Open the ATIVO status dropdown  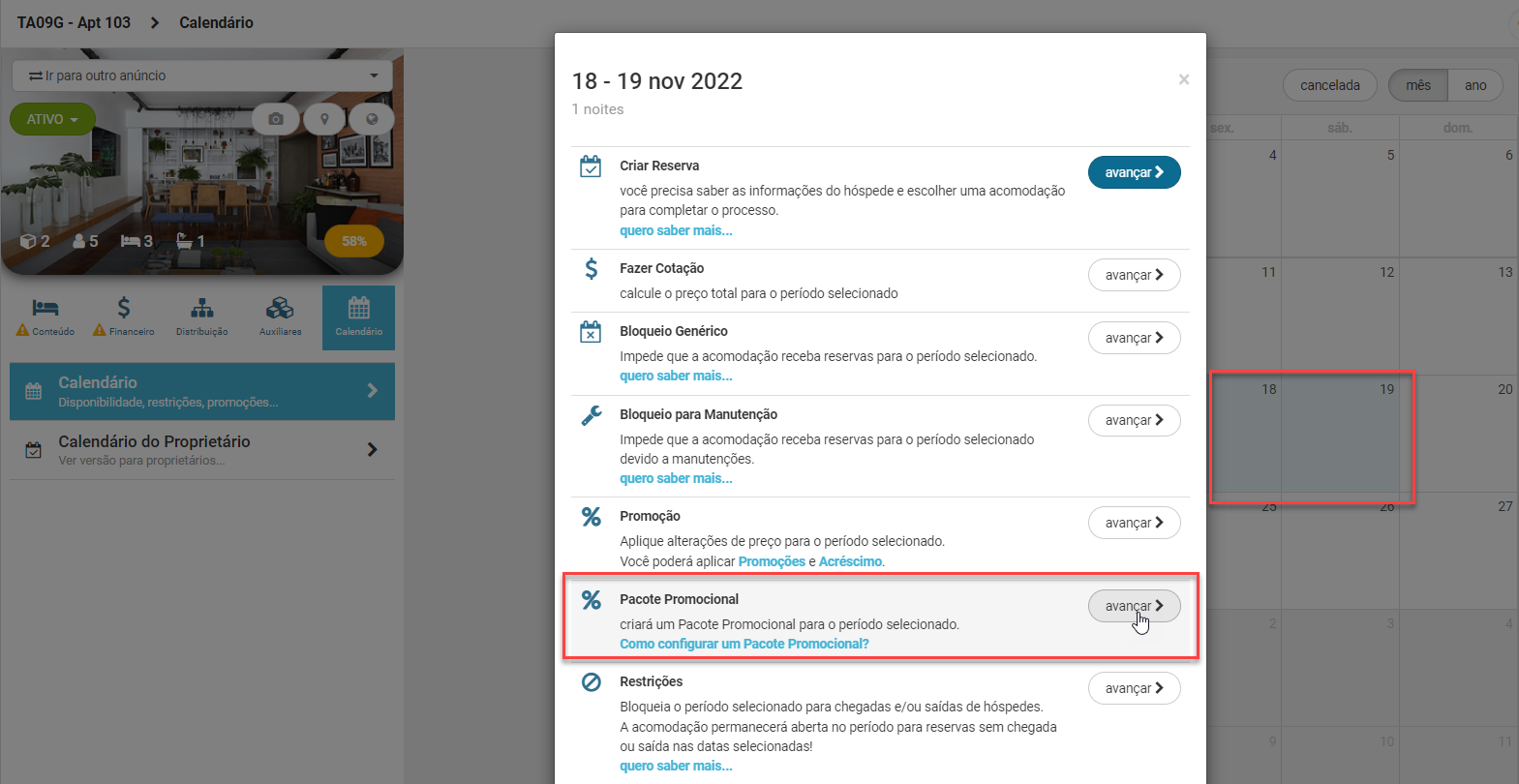52,119
